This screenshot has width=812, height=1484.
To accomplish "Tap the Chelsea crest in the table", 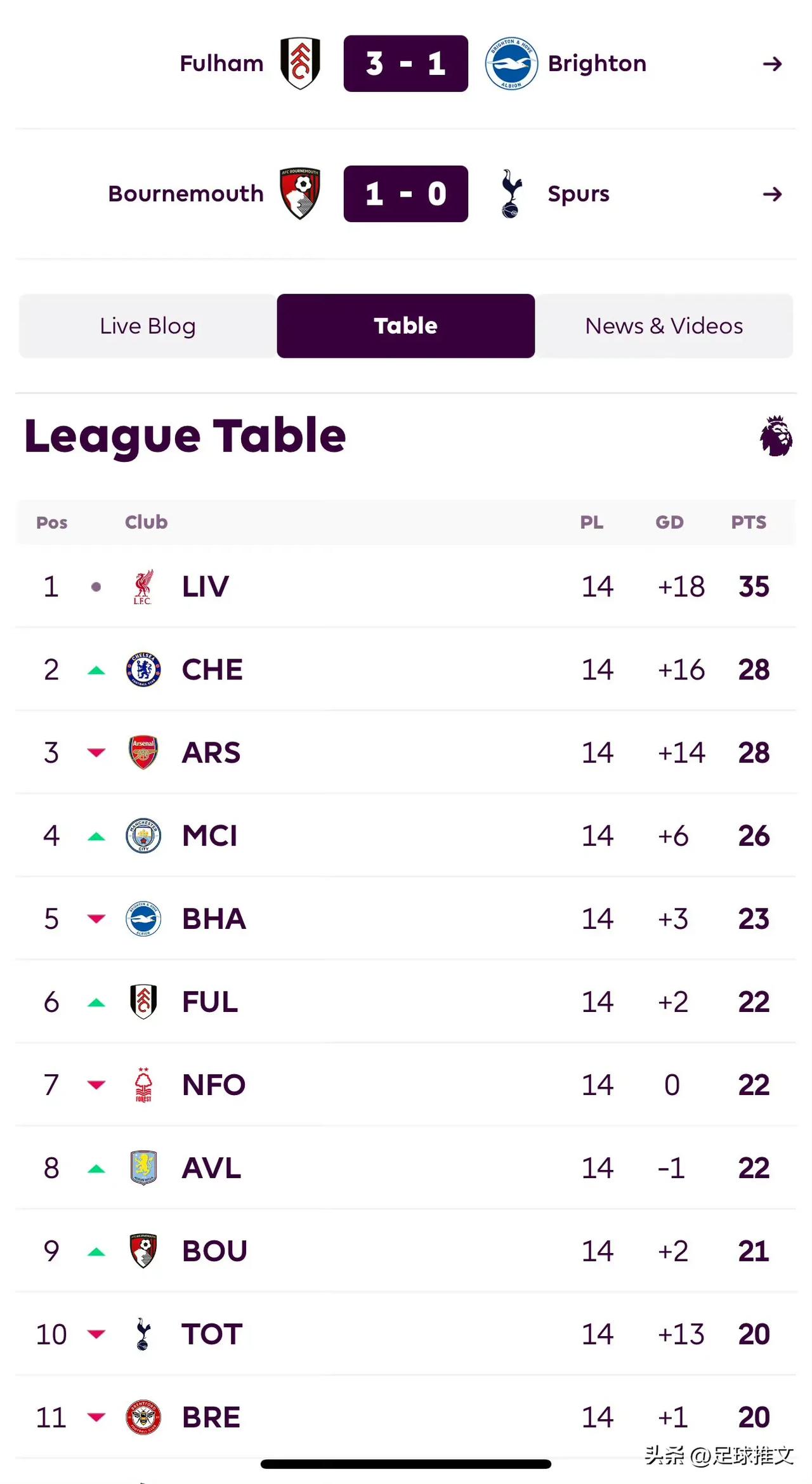I will [x=143, y=669].
